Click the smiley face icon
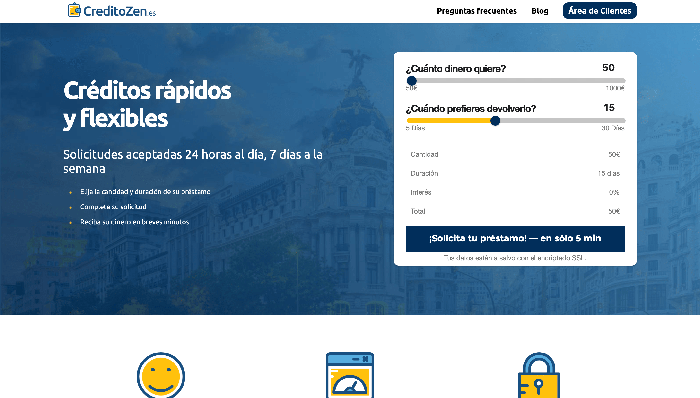Viewport: 700px width, 398px height. tap(161, 375)
